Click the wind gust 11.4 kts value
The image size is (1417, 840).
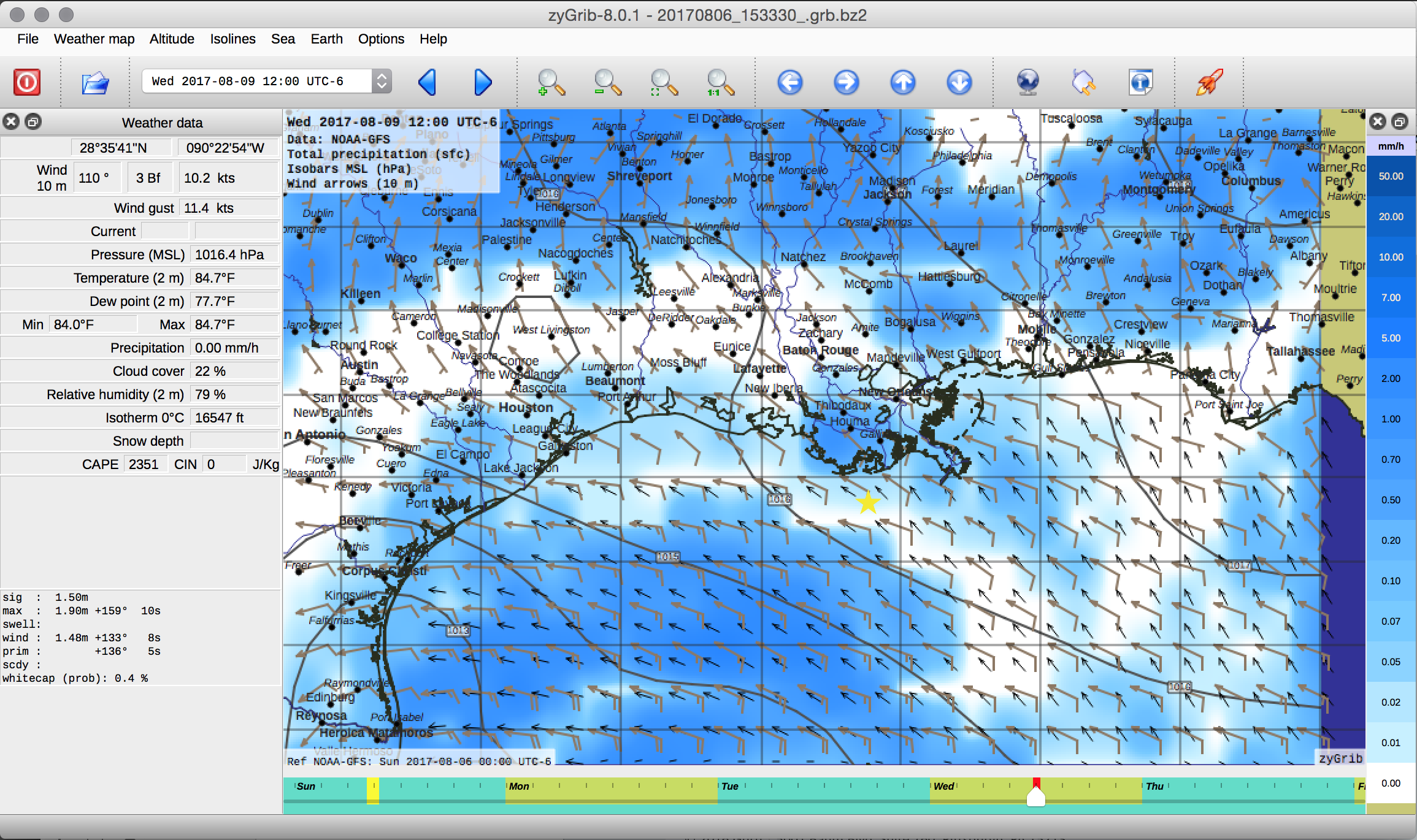pyautogui.click(x=229, y=208)
